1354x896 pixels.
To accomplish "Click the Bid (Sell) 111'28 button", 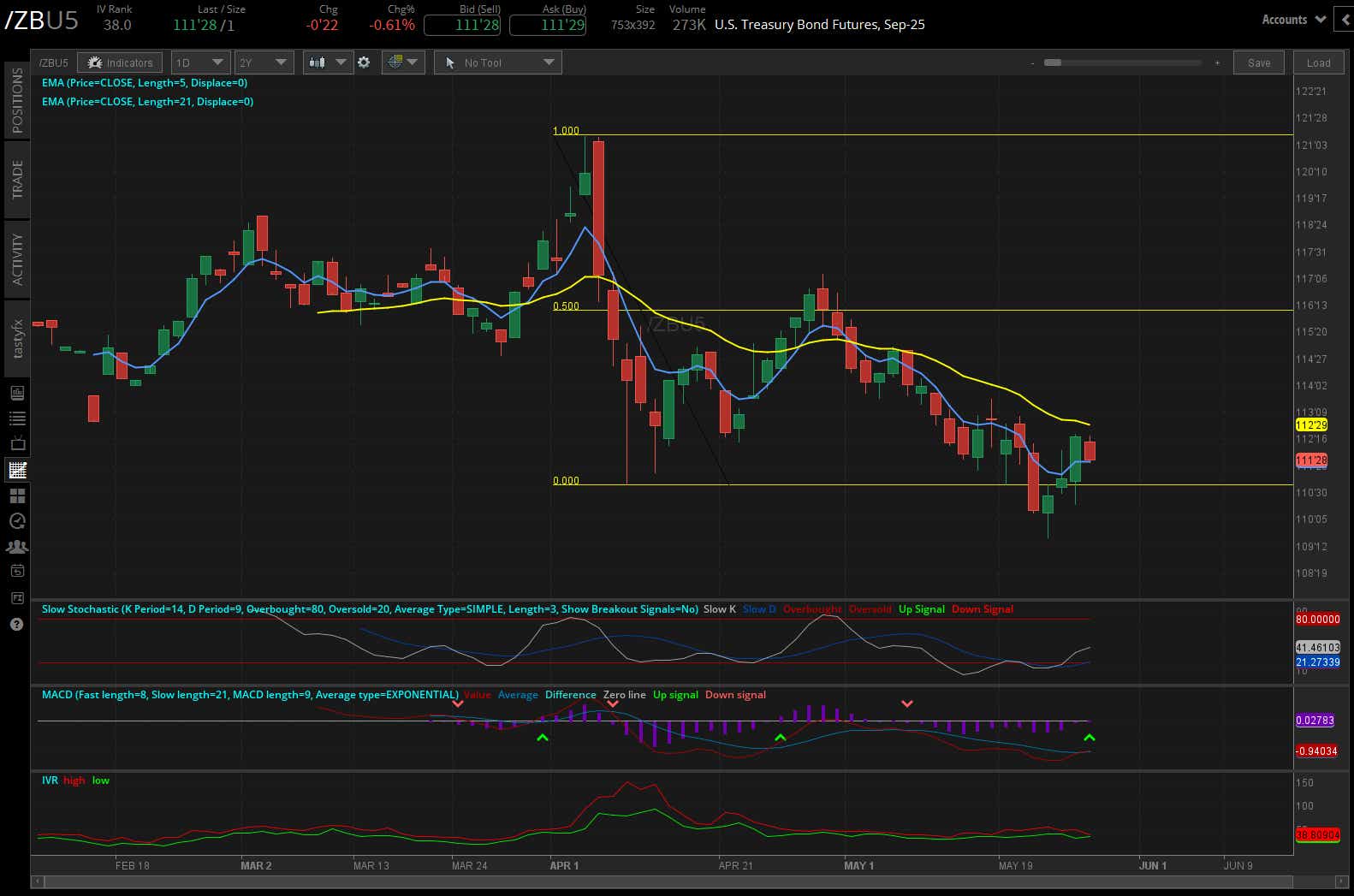I will tap(462, 25).
